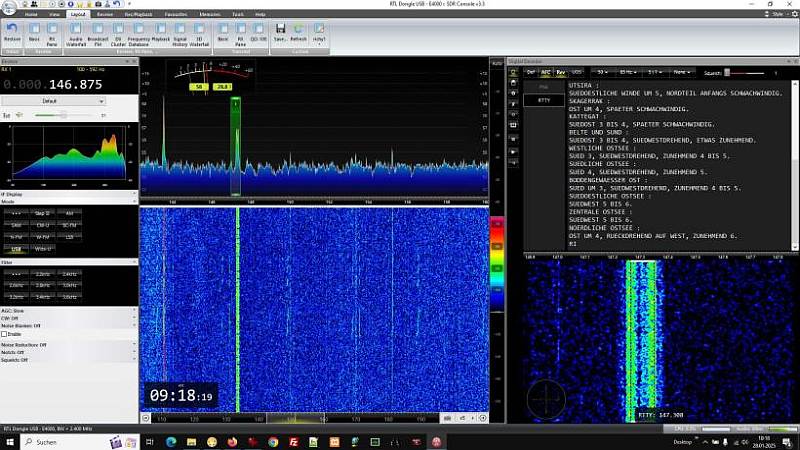Click the decoder text vertical scrollbar

point(795,165)
